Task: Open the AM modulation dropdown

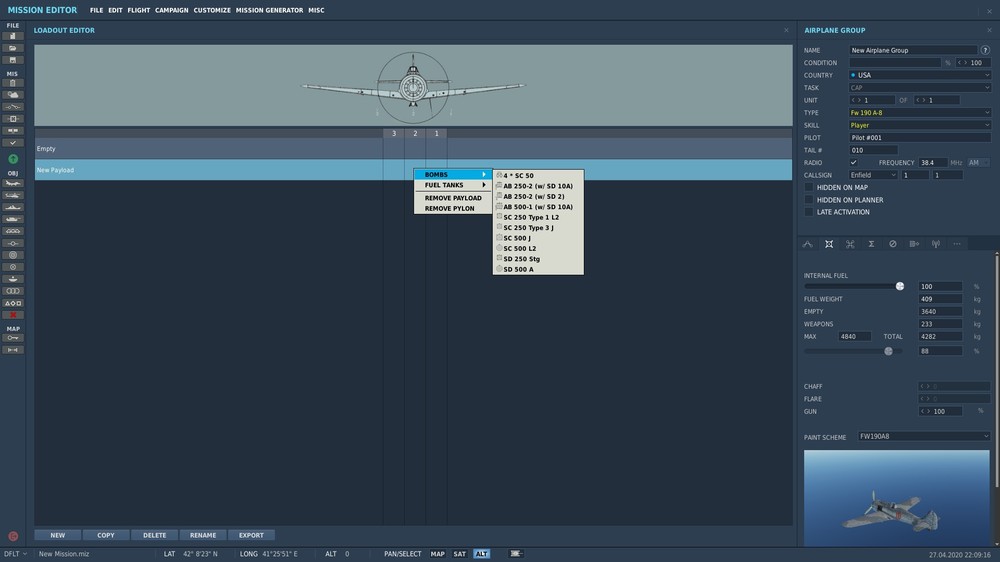Action: click(x=978, y=163)
